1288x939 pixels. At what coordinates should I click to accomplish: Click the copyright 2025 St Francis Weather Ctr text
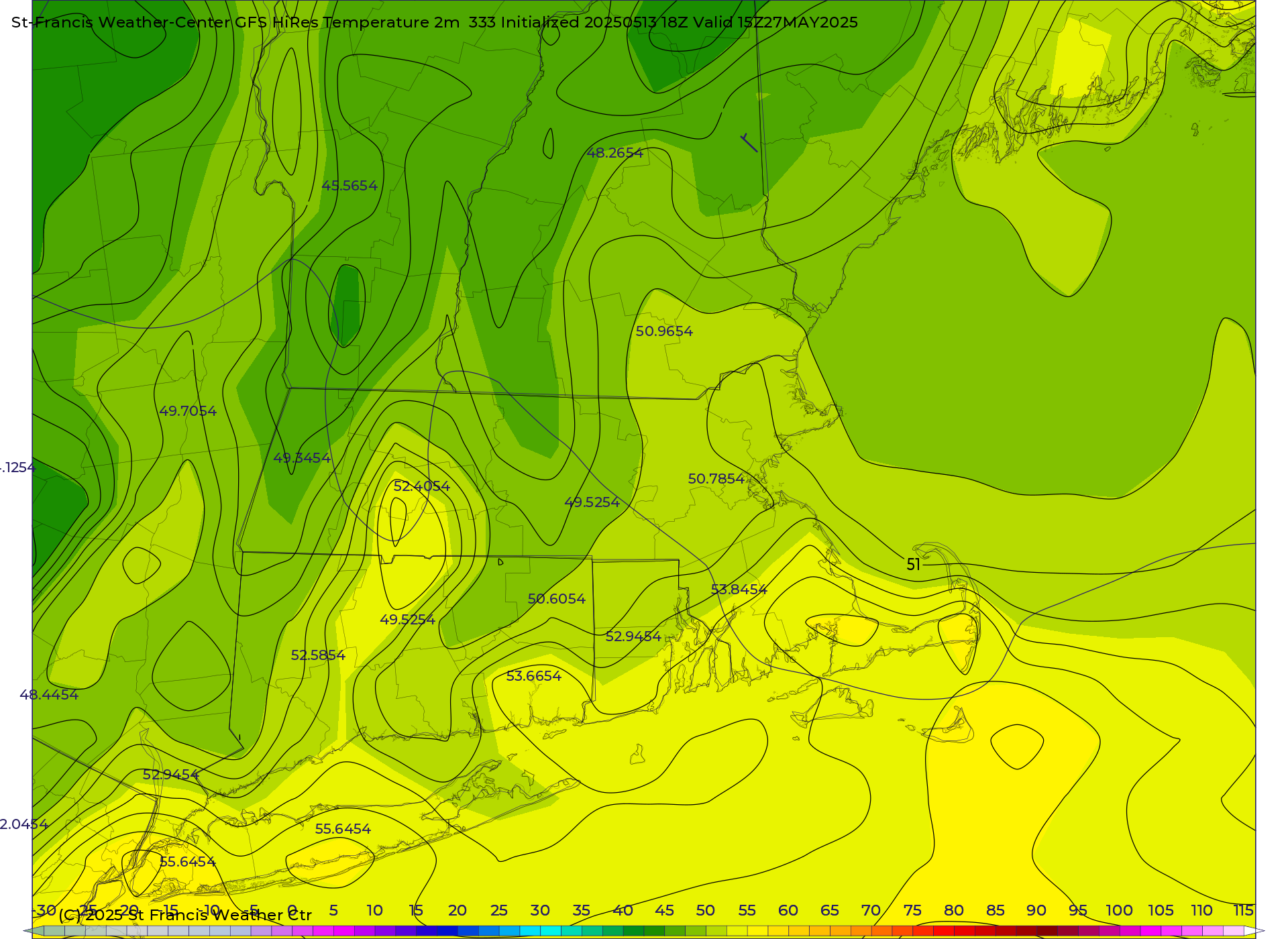coord(185,915)
